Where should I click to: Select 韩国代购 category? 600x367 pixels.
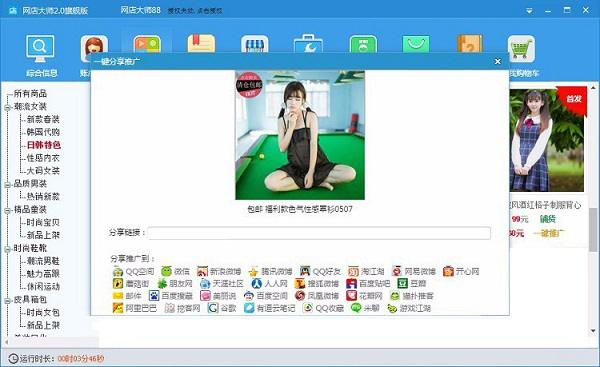coord(43,132)
